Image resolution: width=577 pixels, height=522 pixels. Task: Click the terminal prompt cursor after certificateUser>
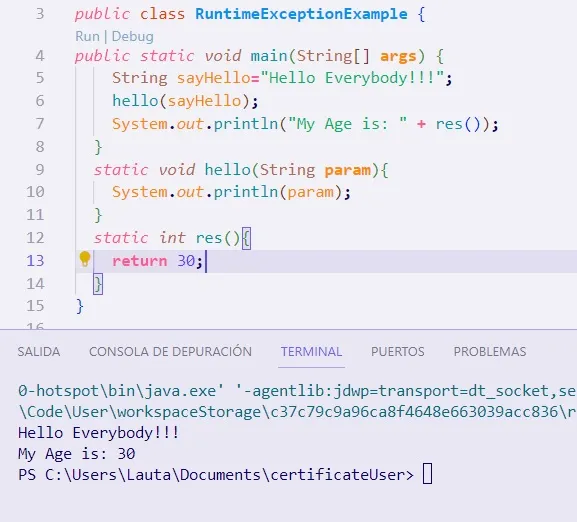(427, 474)
